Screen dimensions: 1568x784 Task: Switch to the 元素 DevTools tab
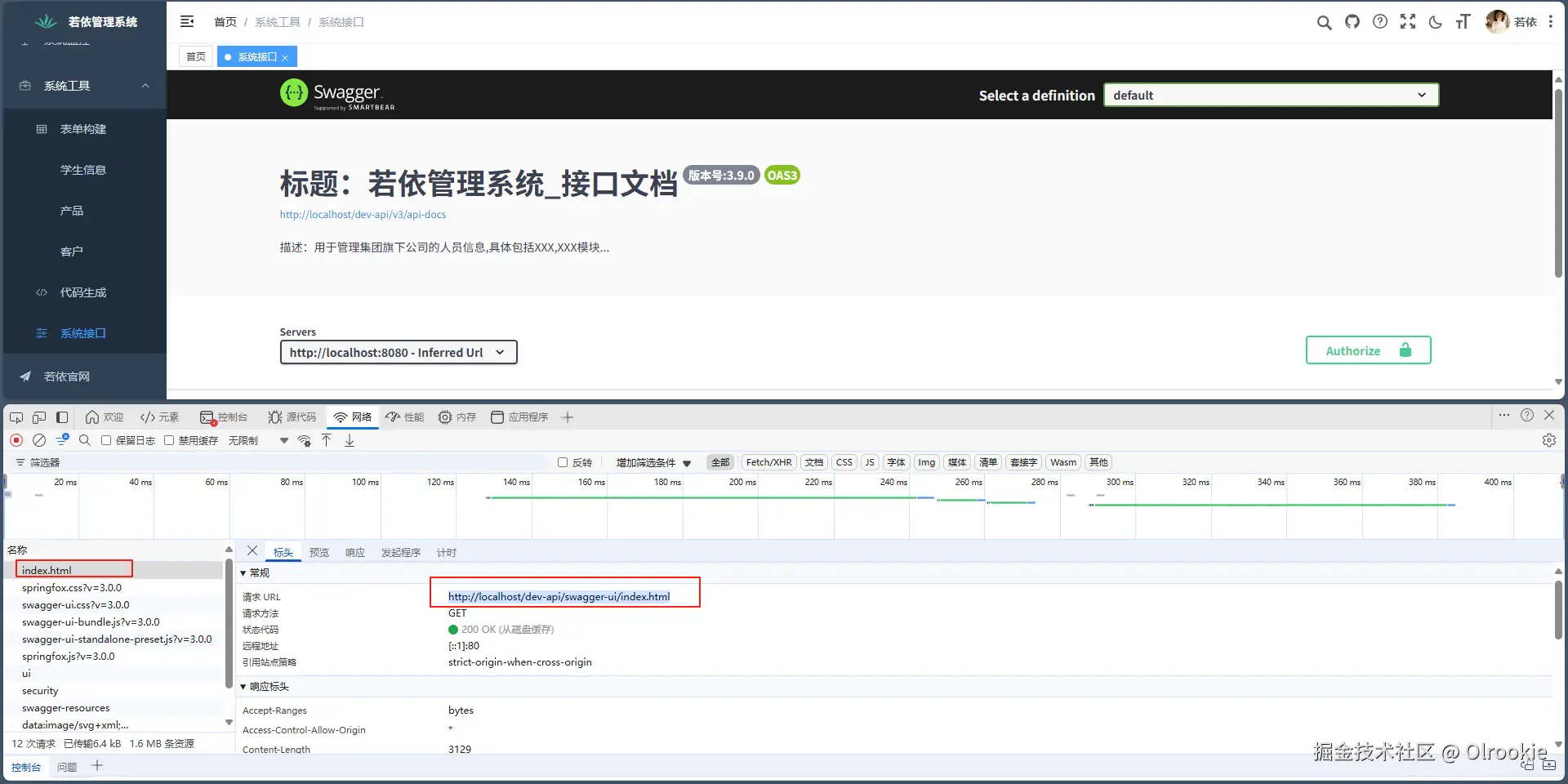(x=159, y=417)
